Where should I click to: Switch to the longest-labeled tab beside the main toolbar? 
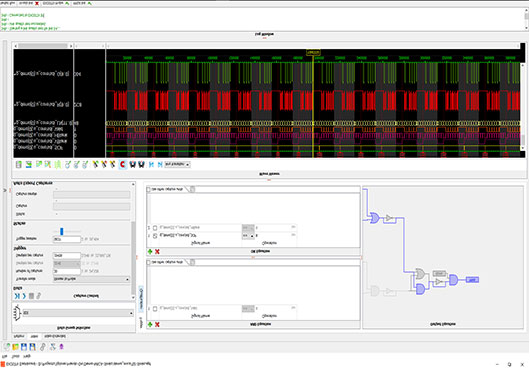(55, 337)
